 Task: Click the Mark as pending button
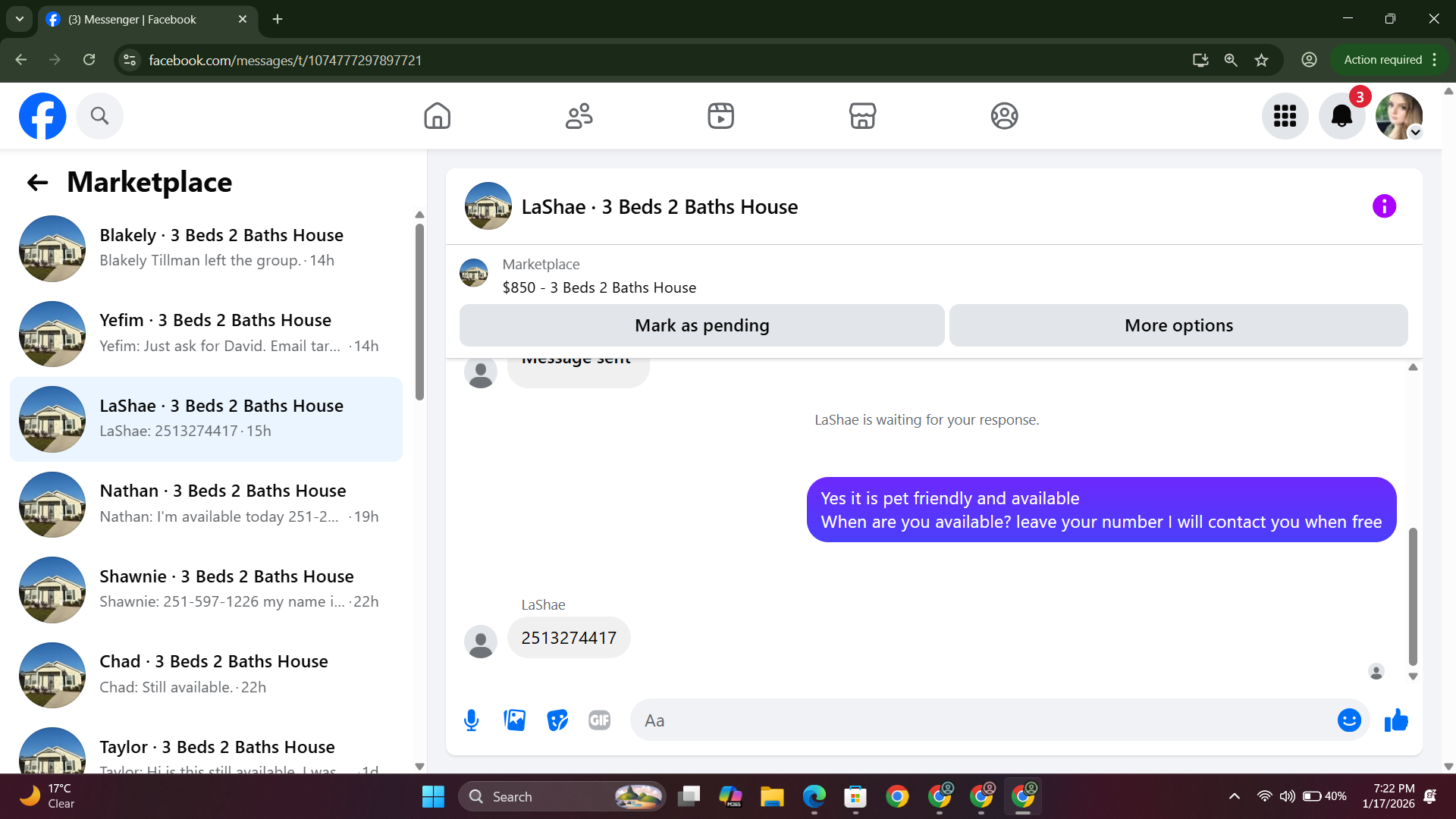click(x=701, y=325)
